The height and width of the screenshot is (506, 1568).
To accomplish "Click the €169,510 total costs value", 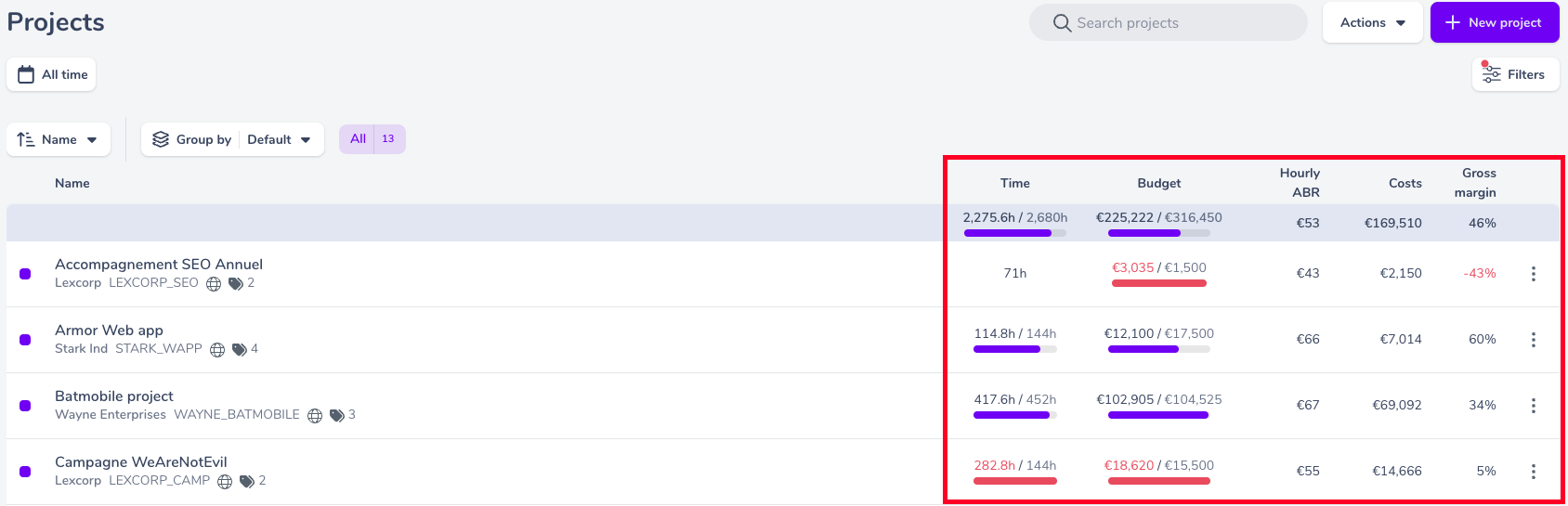I will click(1393, 223).
